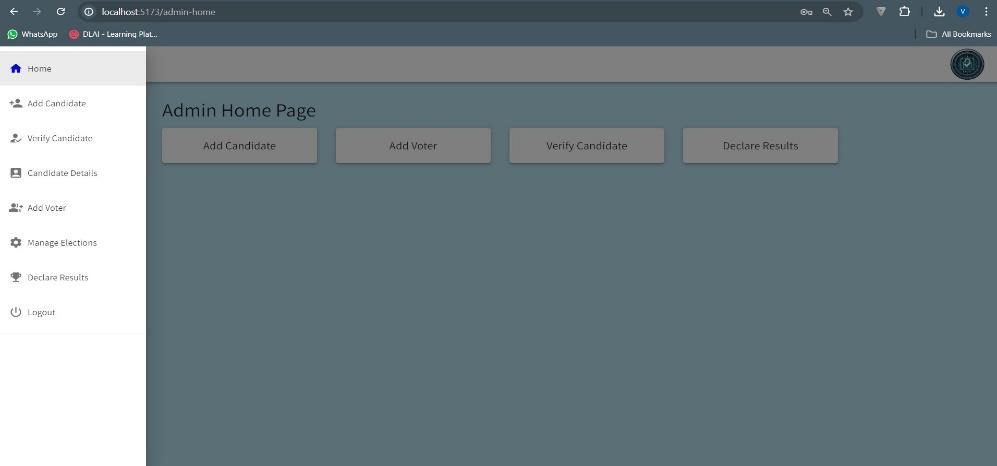The height and width of the screenshot is (466, 997).
Task: Open Manage Elections from sidebar
Action: [x=73, y=243]
